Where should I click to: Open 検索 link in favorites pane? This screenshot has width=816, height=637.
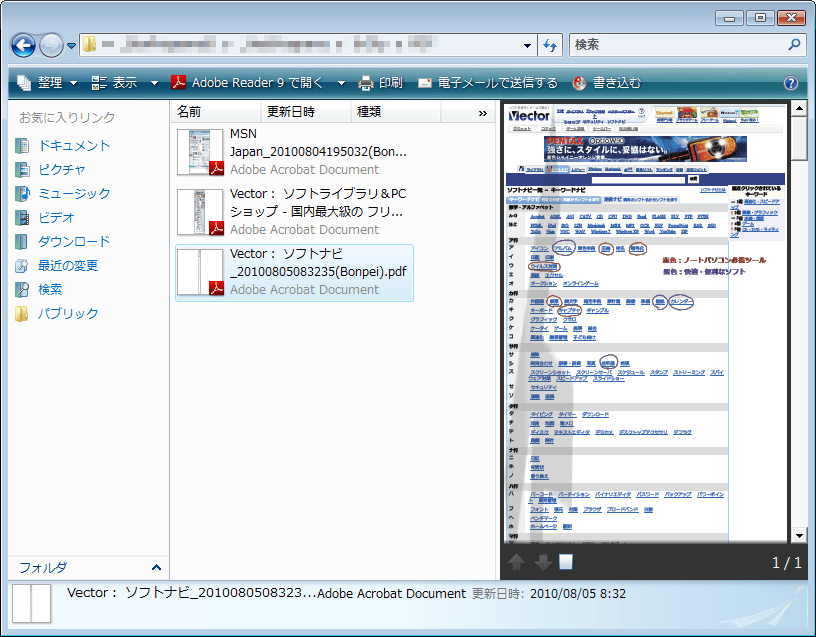point(50,289)
